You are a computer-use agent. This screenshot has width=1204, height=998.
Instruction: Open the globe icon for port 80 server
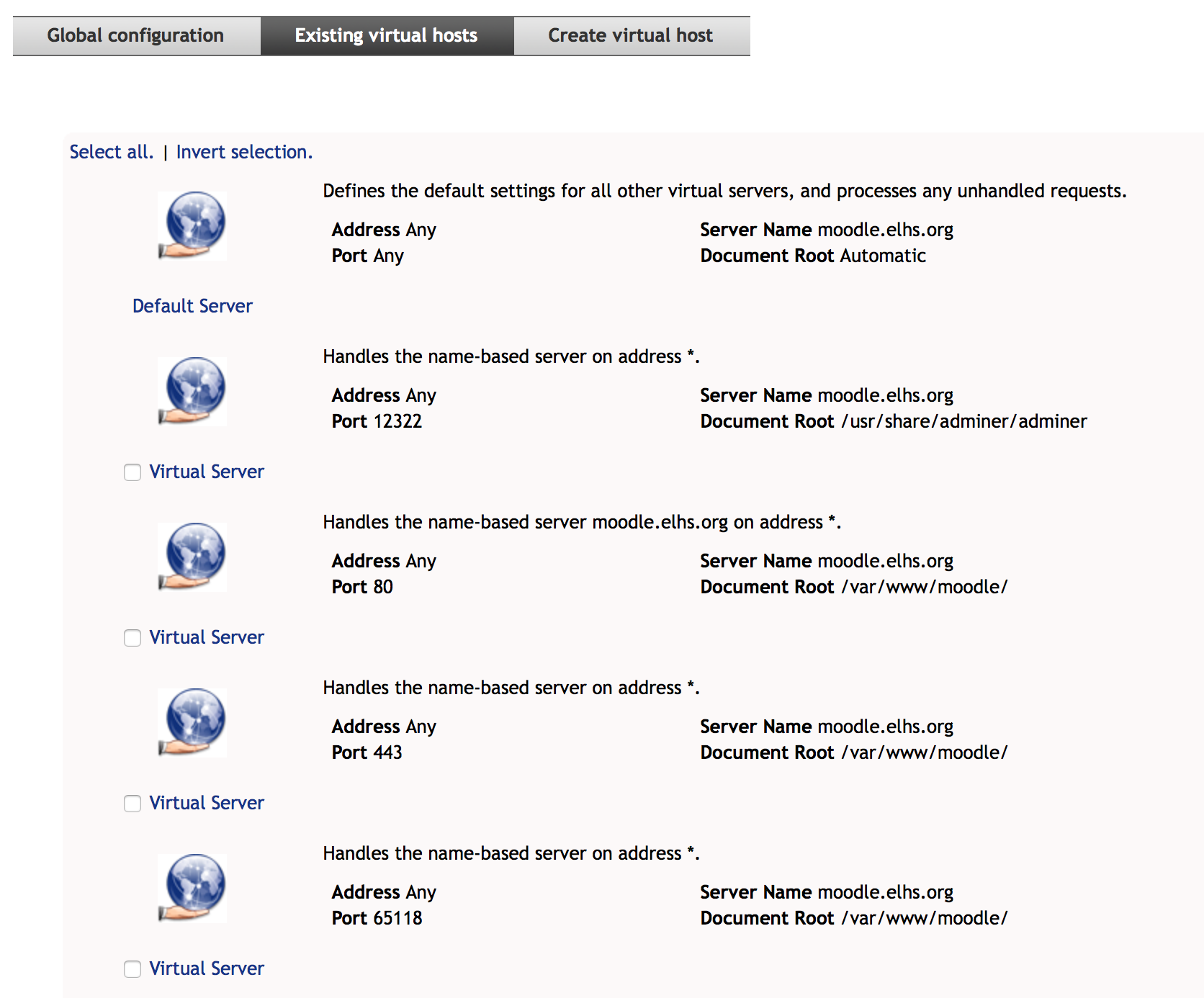coord(192,557)
